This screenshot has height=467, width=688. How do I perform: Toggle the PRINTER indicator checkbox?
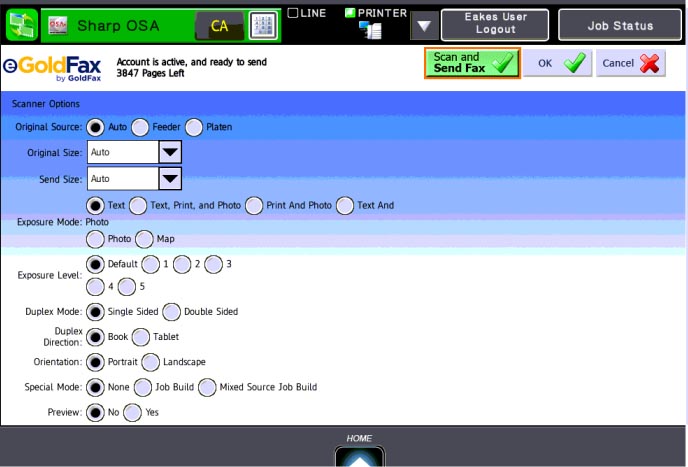(350, 13)
